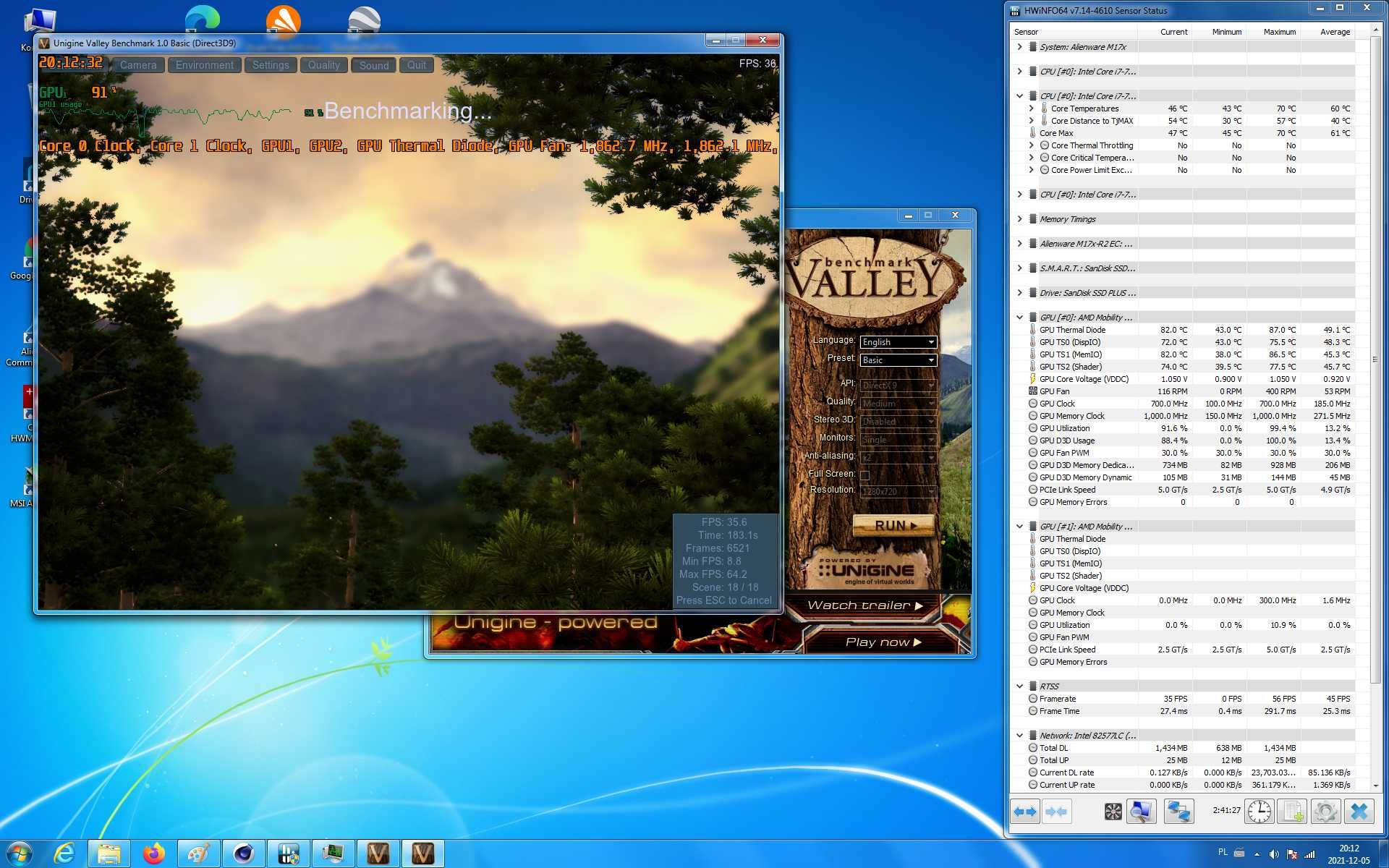Click the Environment tab in Valley benchmark

204,64
